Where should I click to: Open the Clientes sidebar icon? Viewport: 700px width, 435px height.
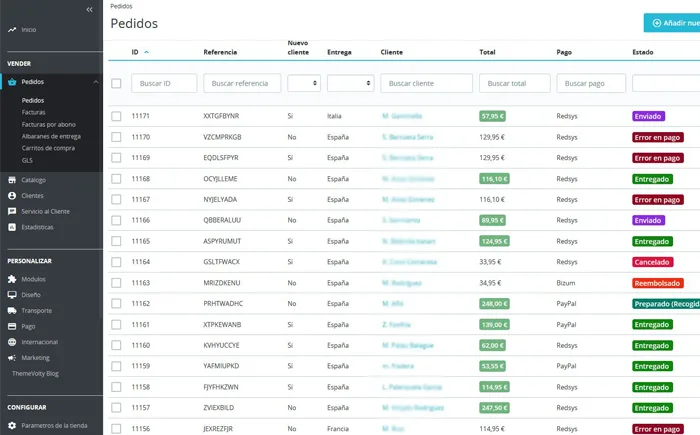click(x=11, y=196)
